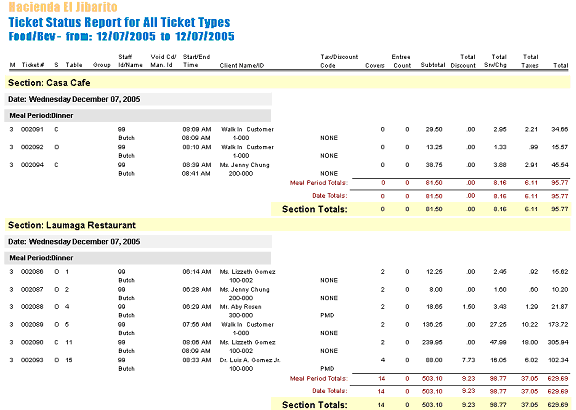Click subtotal 239.95 for ticket 002090
The image size is (576, 410).
(x=432, y=342)
